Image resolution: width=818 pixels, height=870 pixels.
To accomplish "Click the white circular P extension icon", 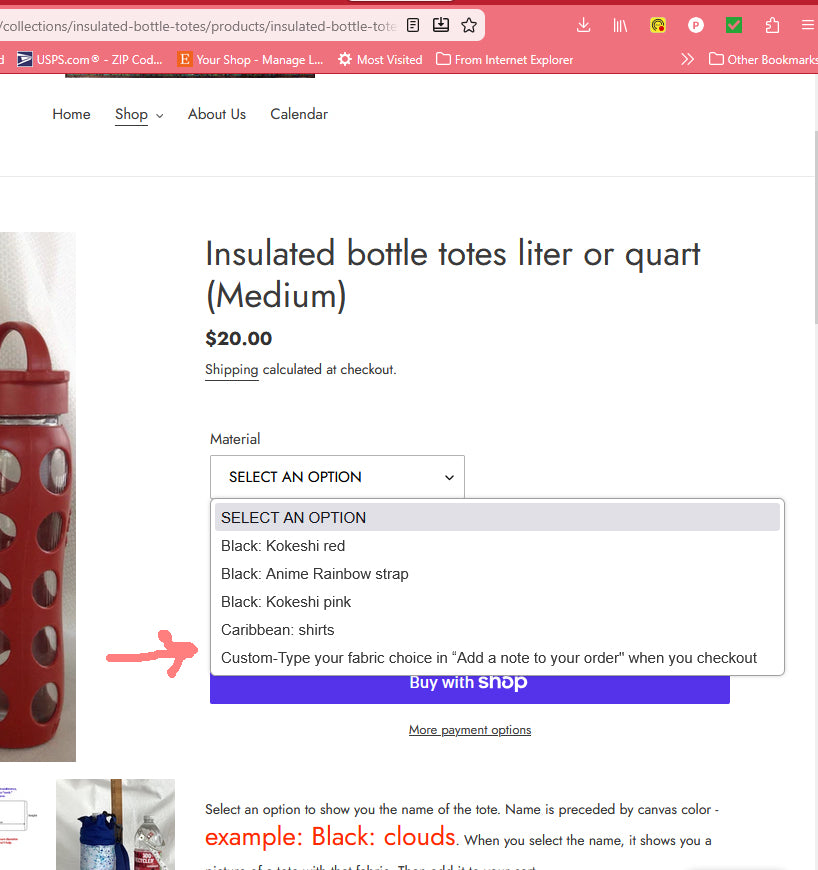I will pos(695,26).
